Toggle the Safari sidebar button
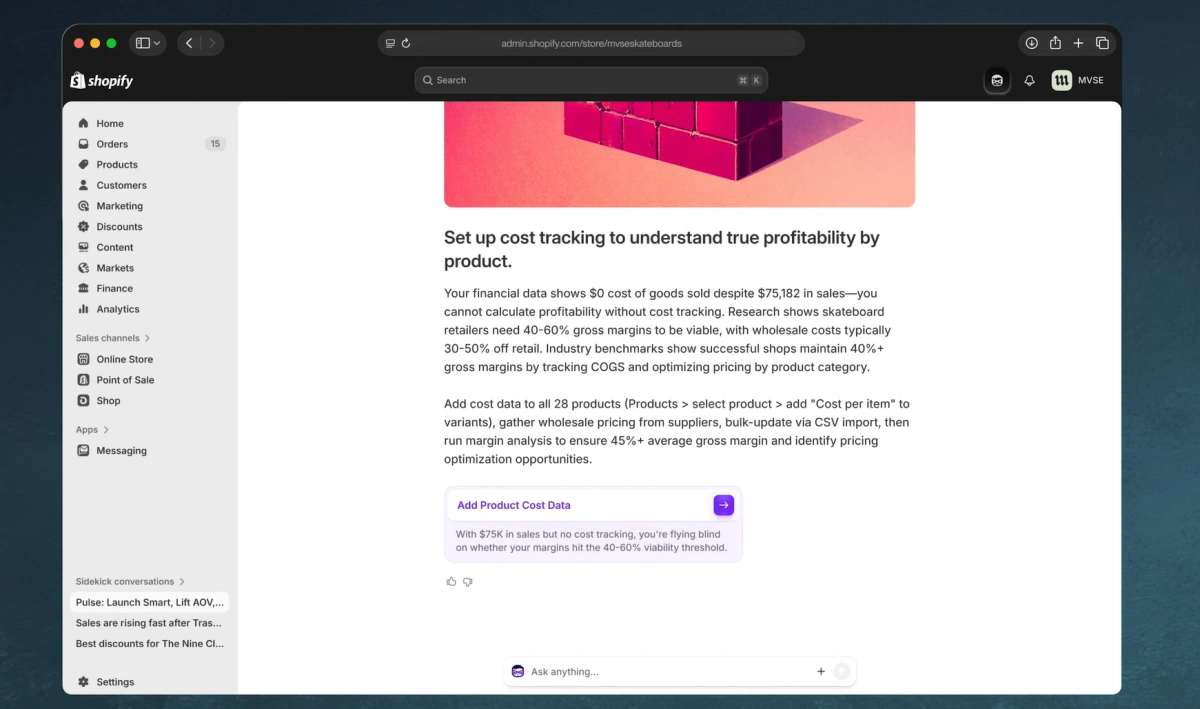The height and width of the screenshot is (709, 1200). point(143,43)
